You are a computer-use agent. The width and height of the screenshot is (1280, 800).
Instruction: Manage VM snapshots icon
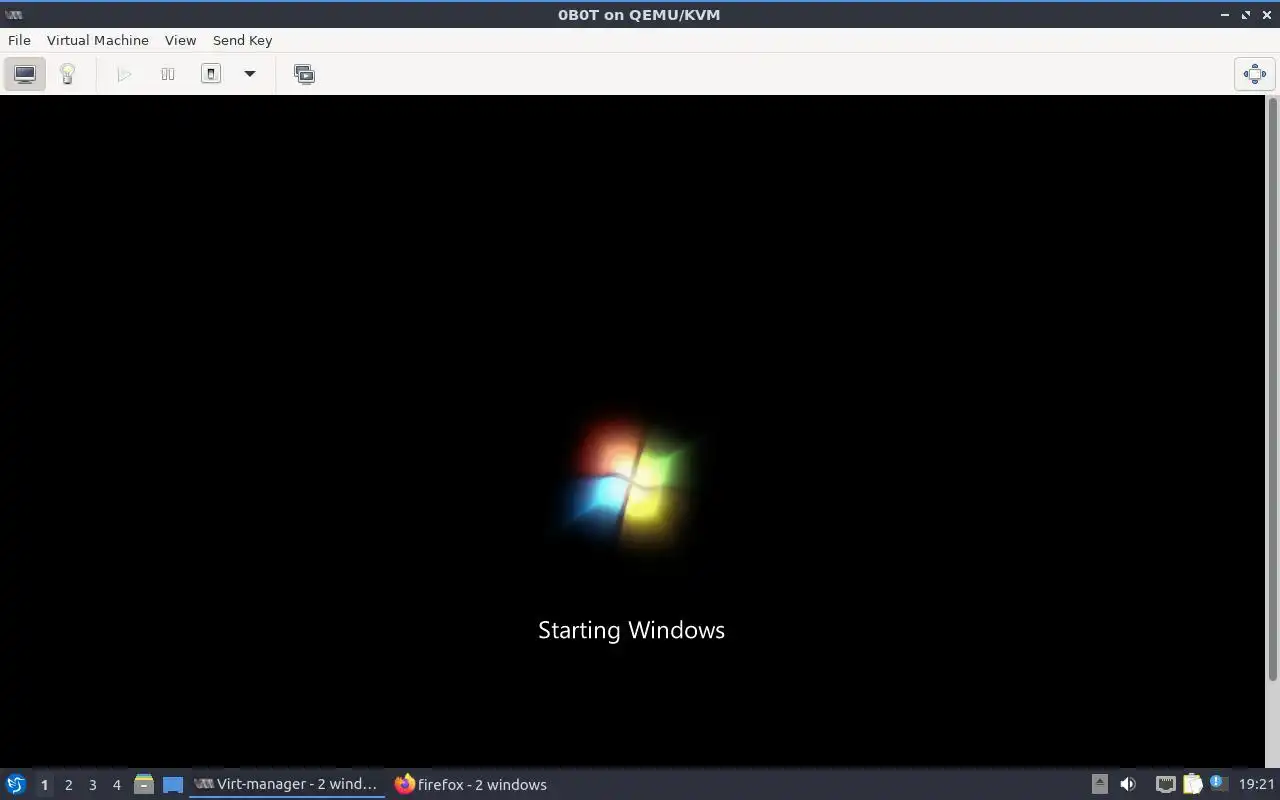pos(304,74)
